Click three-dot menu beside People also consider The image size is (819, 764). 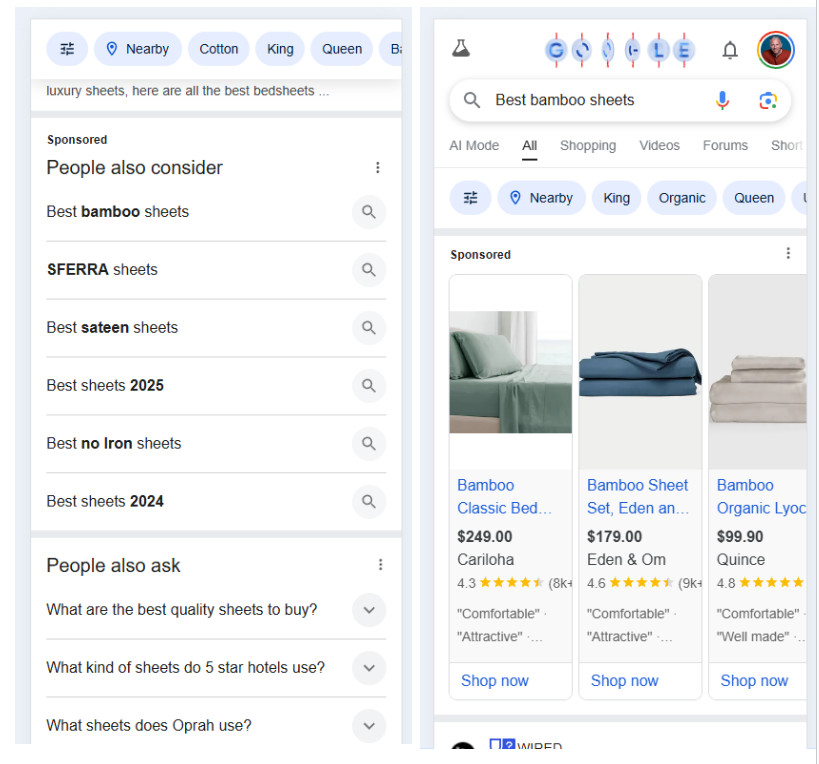(x=377, y=168)
